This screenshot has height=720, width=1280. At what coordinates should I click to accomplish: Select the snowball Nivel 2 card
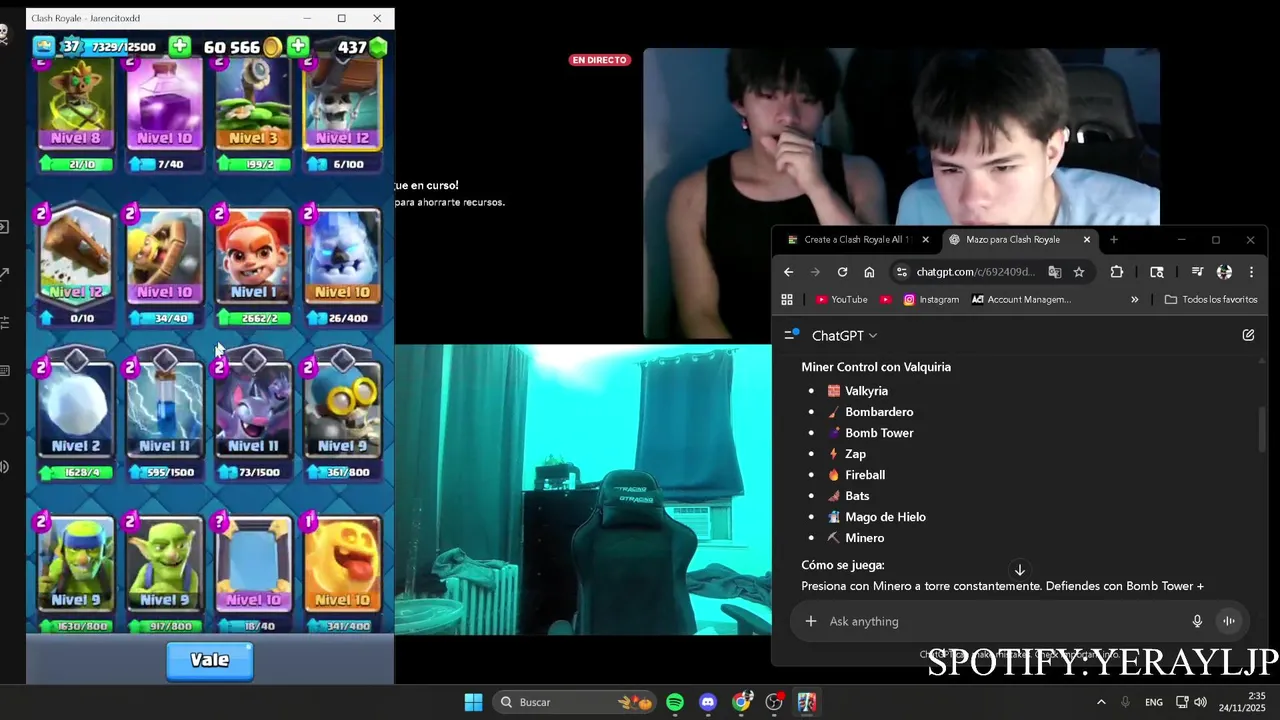point(76,410)
